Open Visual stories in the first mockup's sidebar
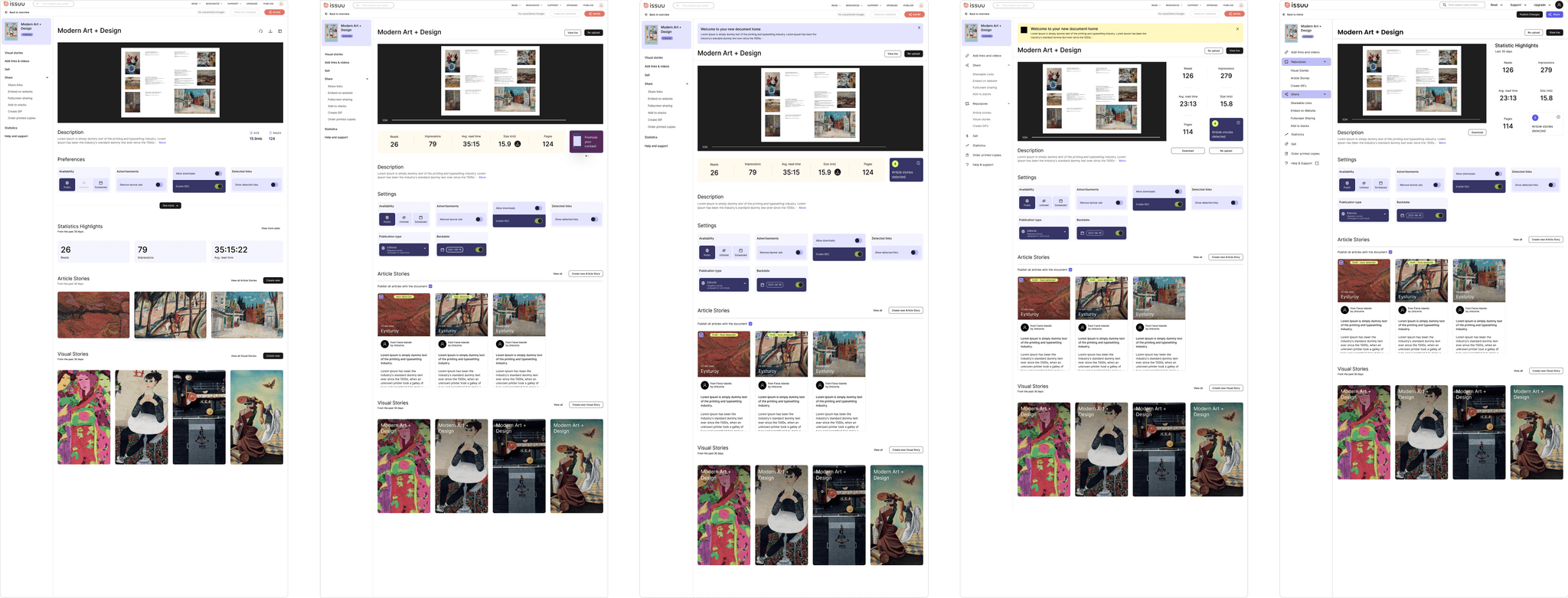 (14, 53)
